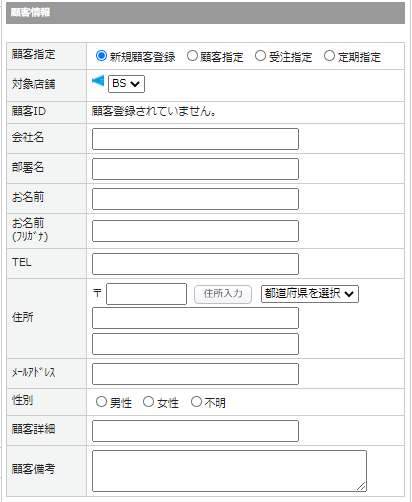This screenshot has width=412, height=502.
Task: Click the お名前 フリガナ input field
Action: point(195,231)
